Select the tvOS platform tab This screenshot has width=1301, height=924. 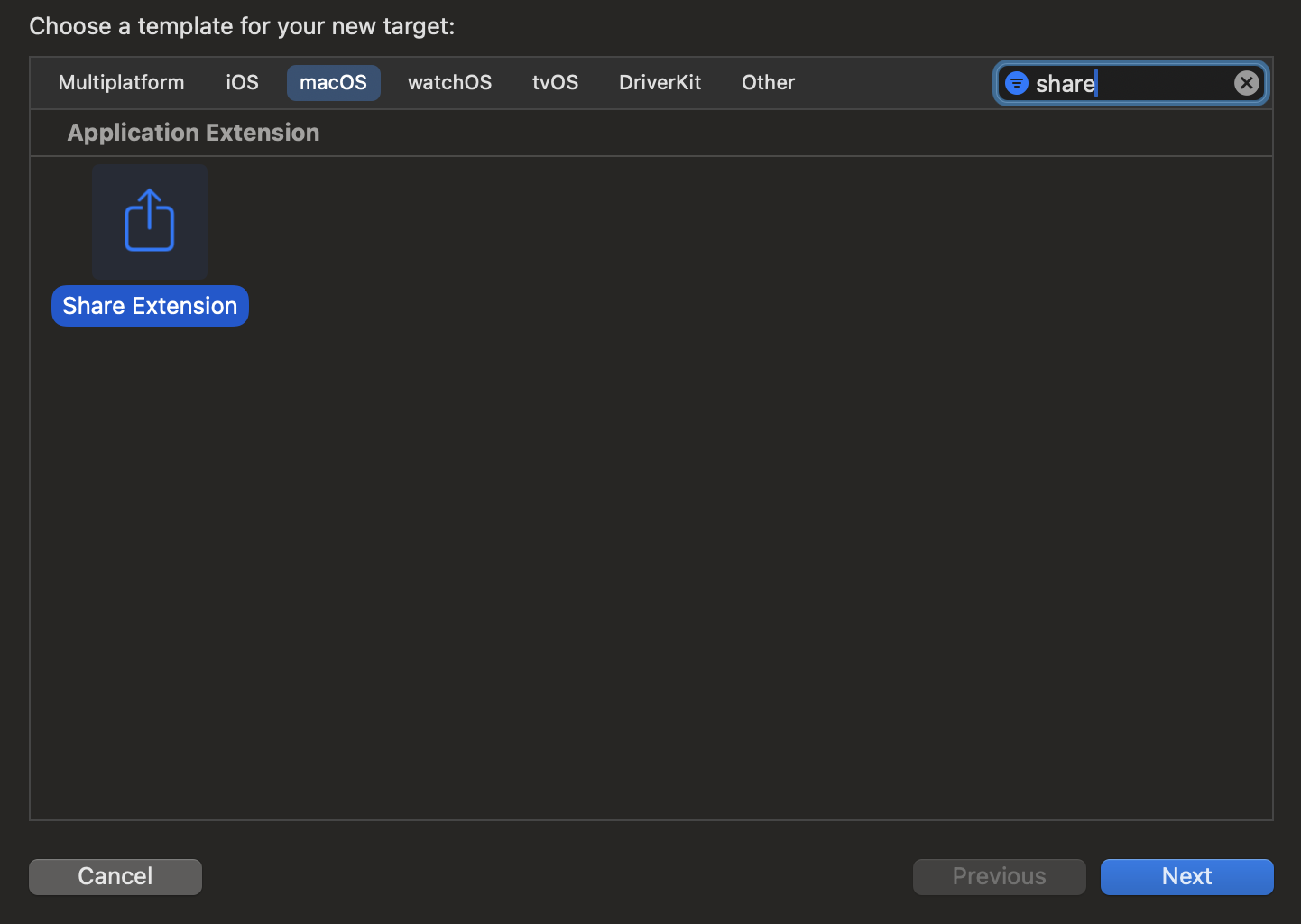[x=555, y=82]
